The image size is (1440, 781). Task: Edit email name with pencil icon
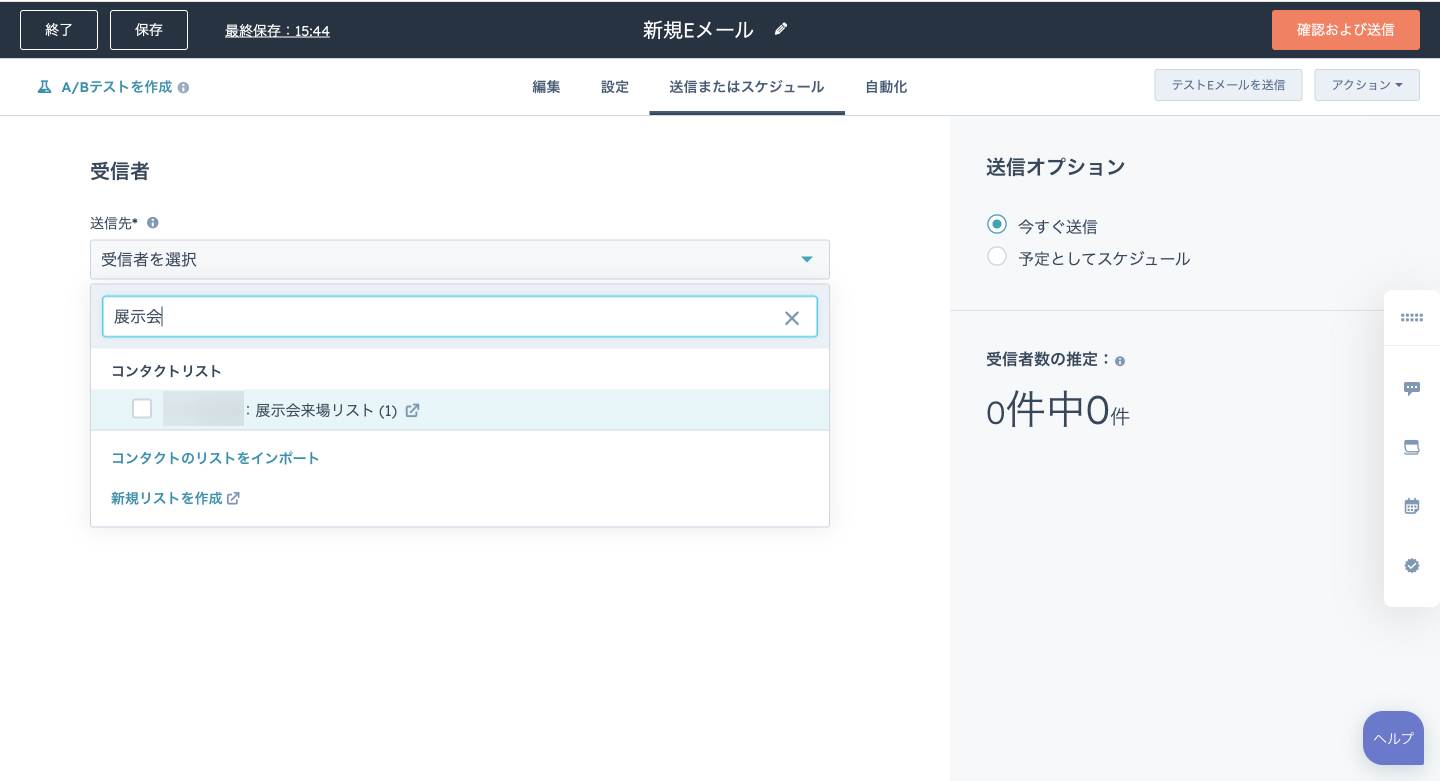click(781, 29)
